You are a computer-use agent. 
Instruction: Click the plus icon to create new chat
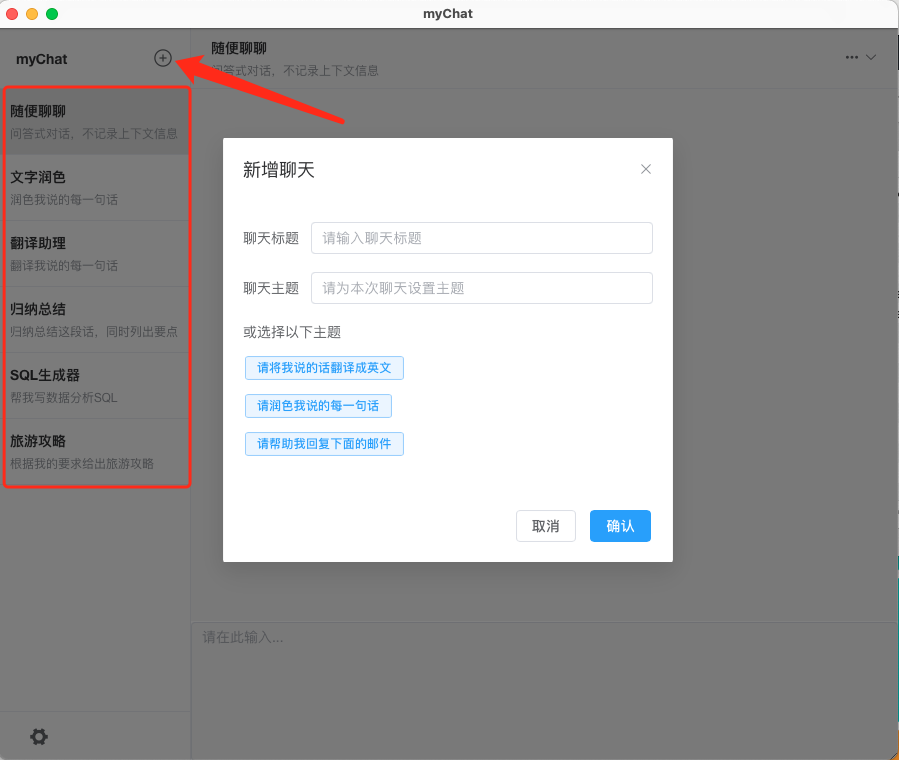[162, 58]
